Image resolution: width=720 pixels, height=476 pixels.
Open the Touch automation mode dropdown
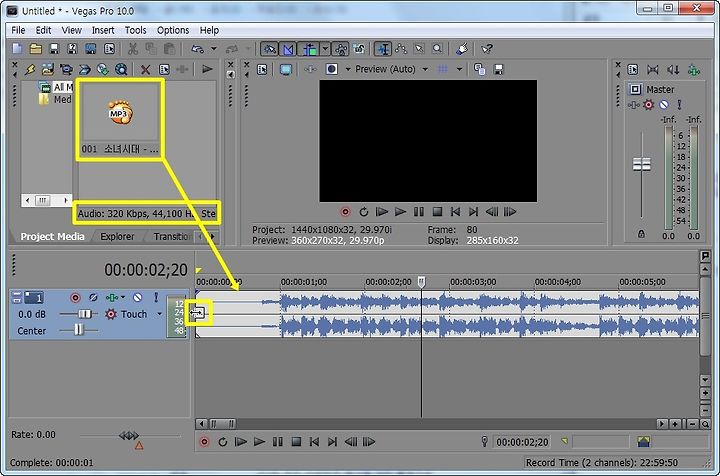(x=160, y=314)
